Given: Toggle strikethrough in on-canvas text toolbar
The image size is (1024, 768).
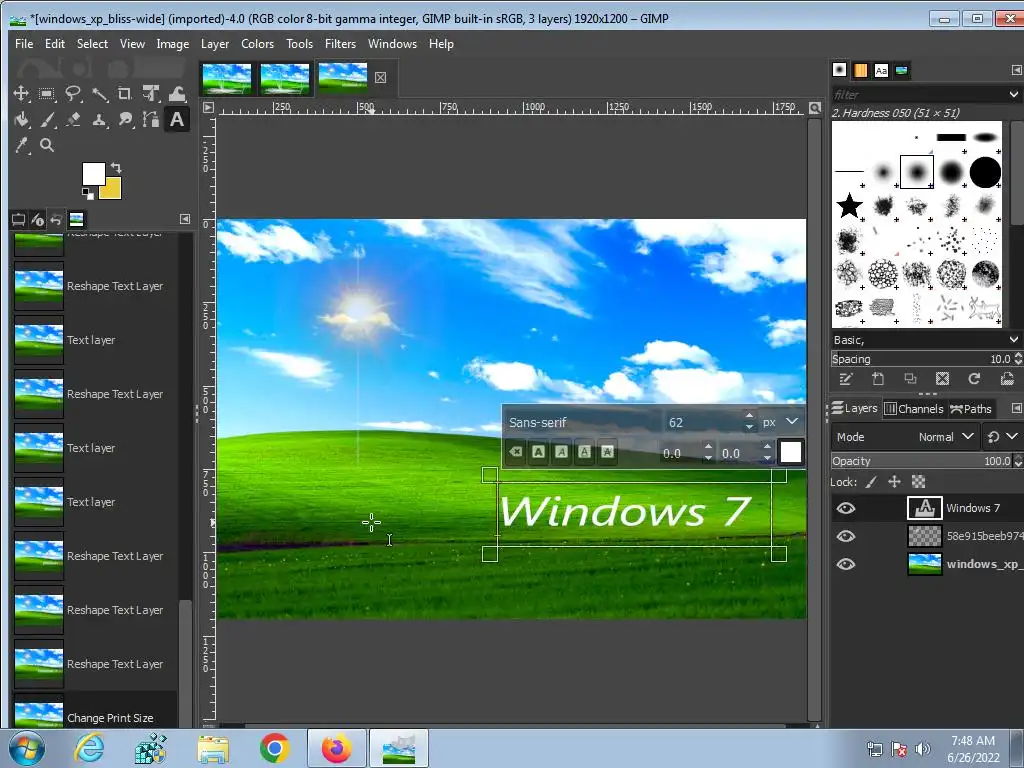Looking at the screenshot, I should click(607, 452).
